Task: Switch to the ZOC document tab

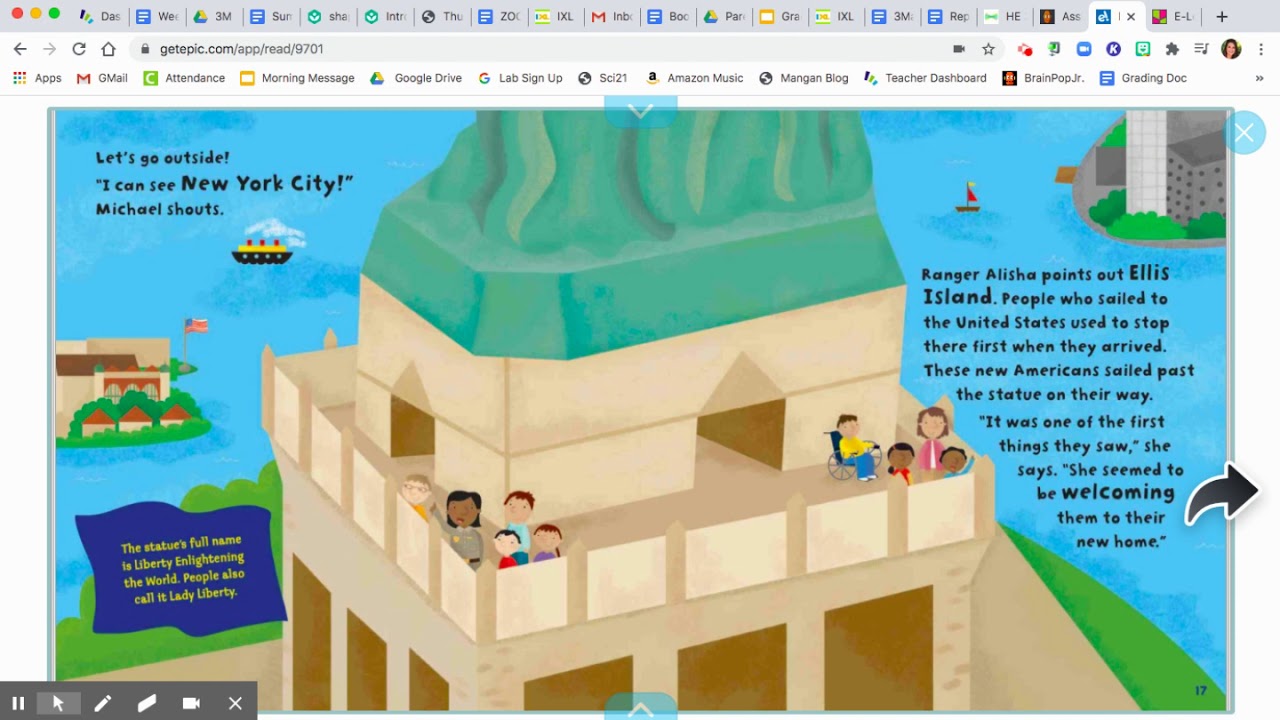Action: coord(500,16)
